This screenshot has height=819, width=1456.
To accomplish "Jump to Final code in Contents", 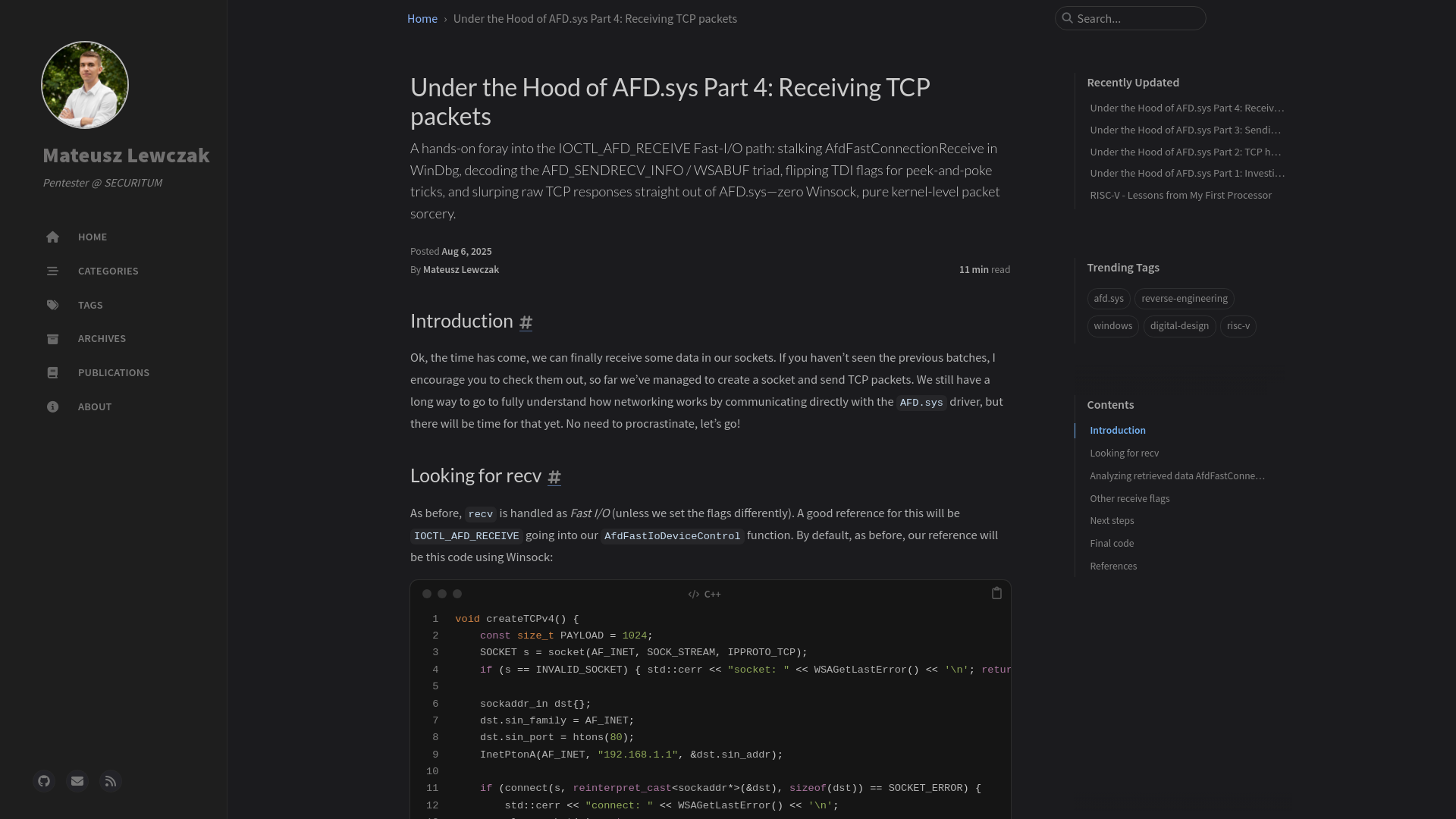I will click(1112, 544).
